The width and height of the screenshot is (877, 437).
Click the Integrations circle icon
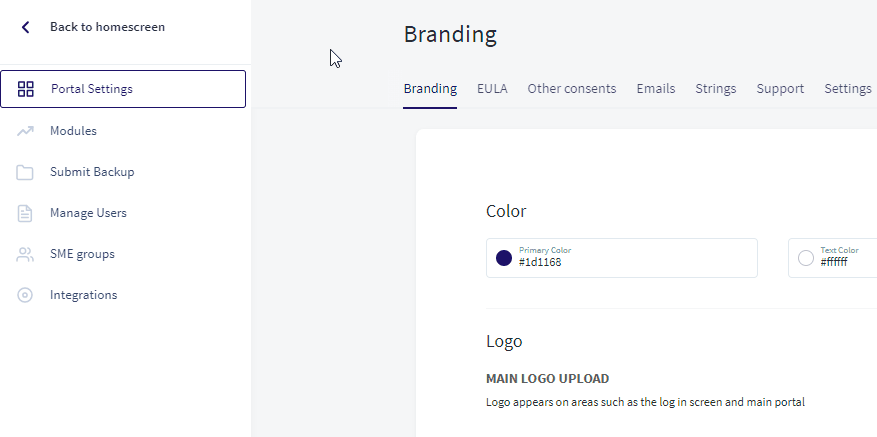click(x=25, y=295)
